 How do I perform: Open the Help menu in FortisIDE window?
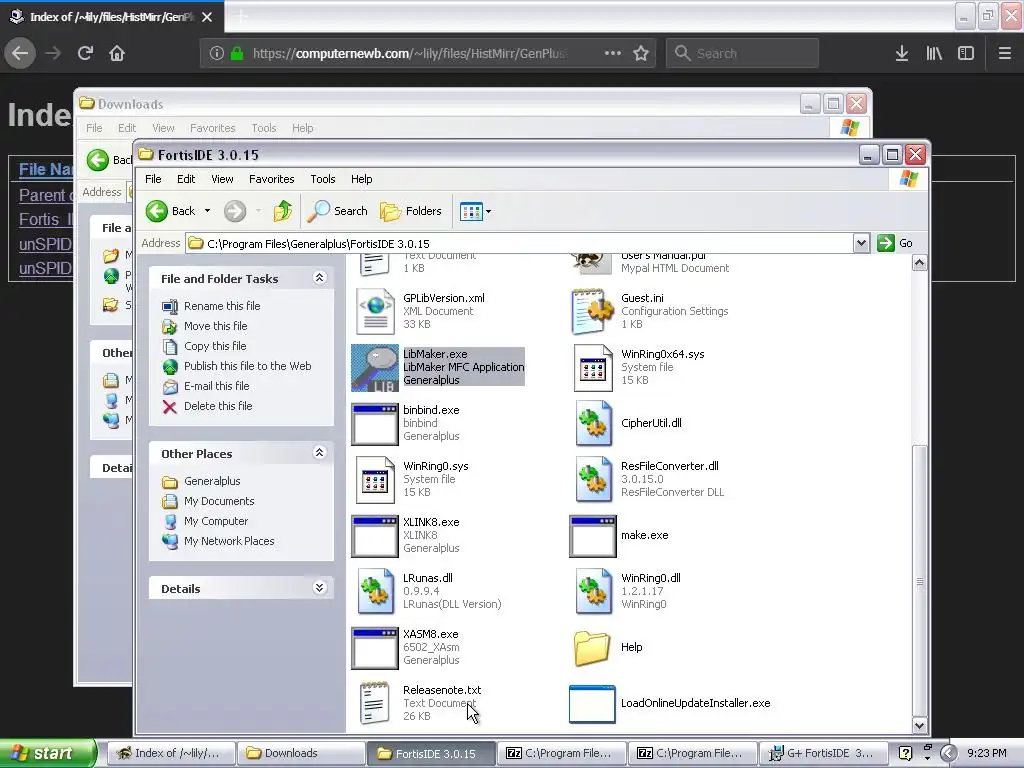click(x=361, y=179)
